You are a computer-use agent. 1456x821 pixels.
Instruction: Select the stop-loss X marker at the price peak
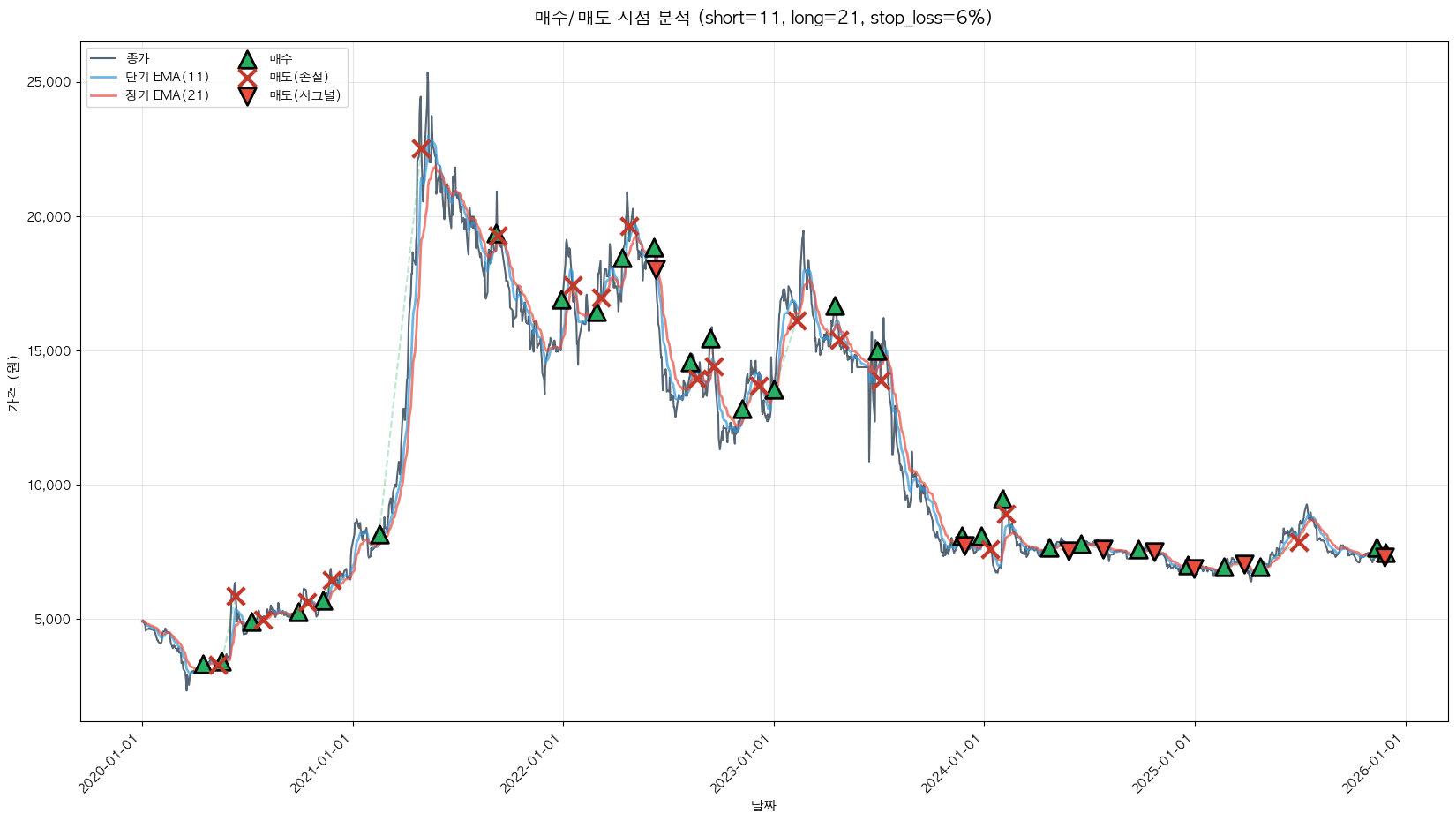click(x=422, y=149)
